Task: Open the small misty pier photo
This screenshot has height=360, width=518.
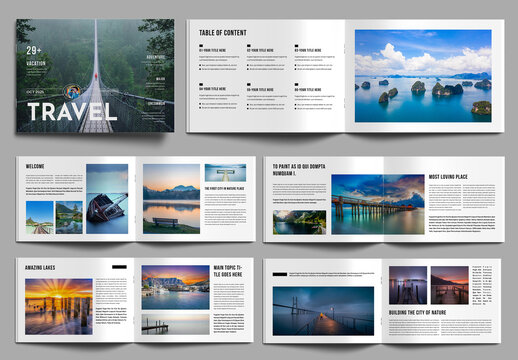Action: (225, 173)
